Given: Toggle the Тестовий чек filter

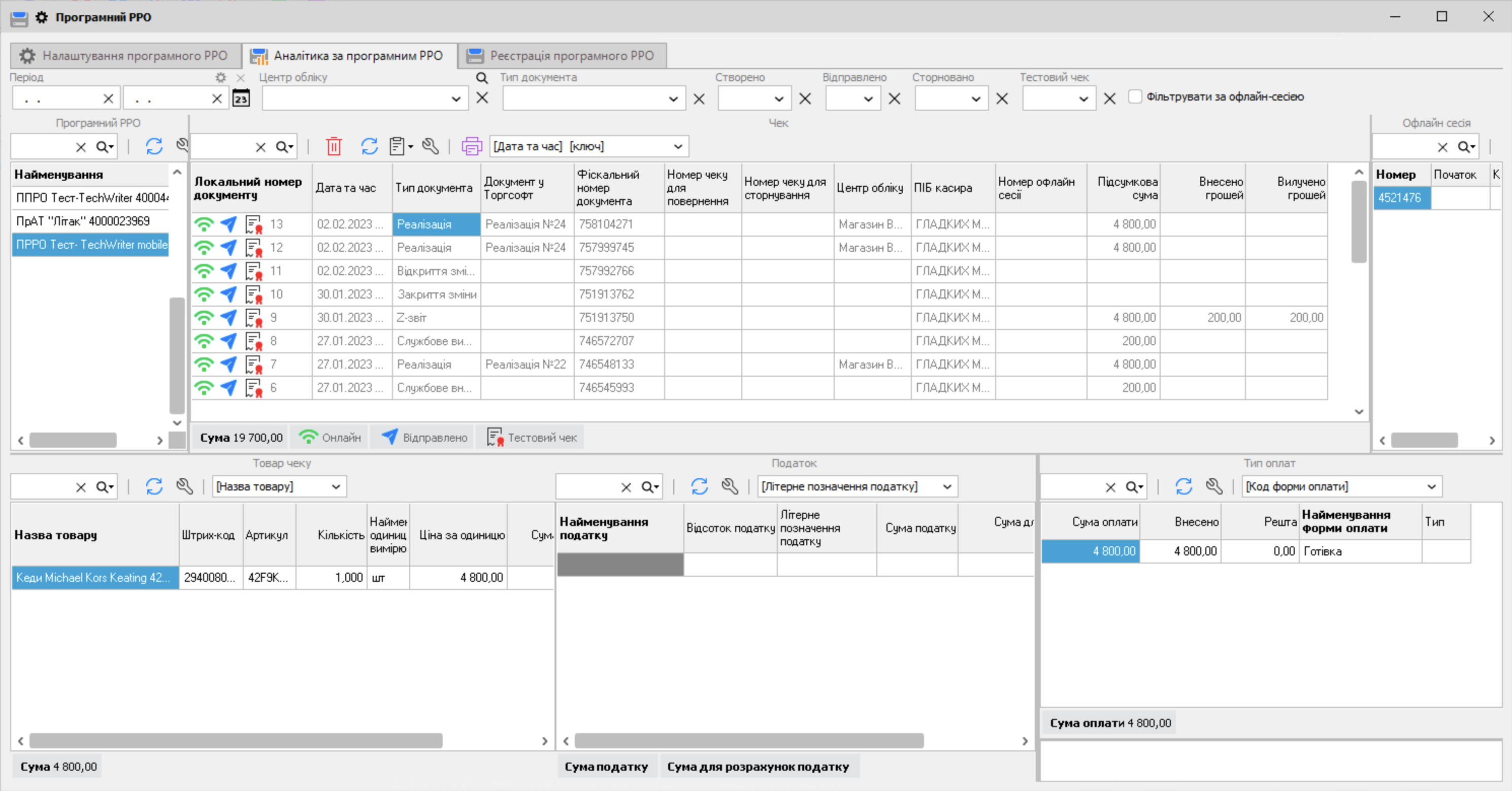Looking at the screenshot, I should pyautogui.click(x=531, y=438).
